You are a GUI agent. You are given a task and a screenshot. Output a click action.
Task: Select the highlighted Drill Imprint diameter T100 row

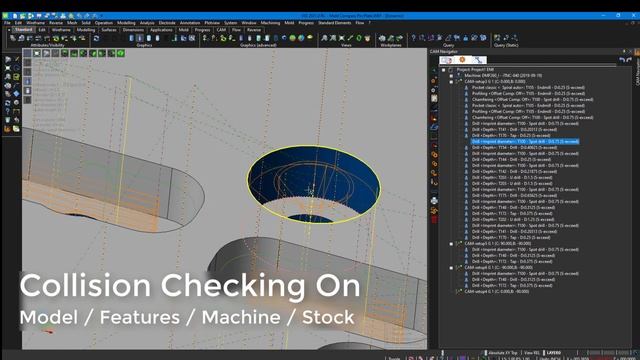tap(525, 142)
